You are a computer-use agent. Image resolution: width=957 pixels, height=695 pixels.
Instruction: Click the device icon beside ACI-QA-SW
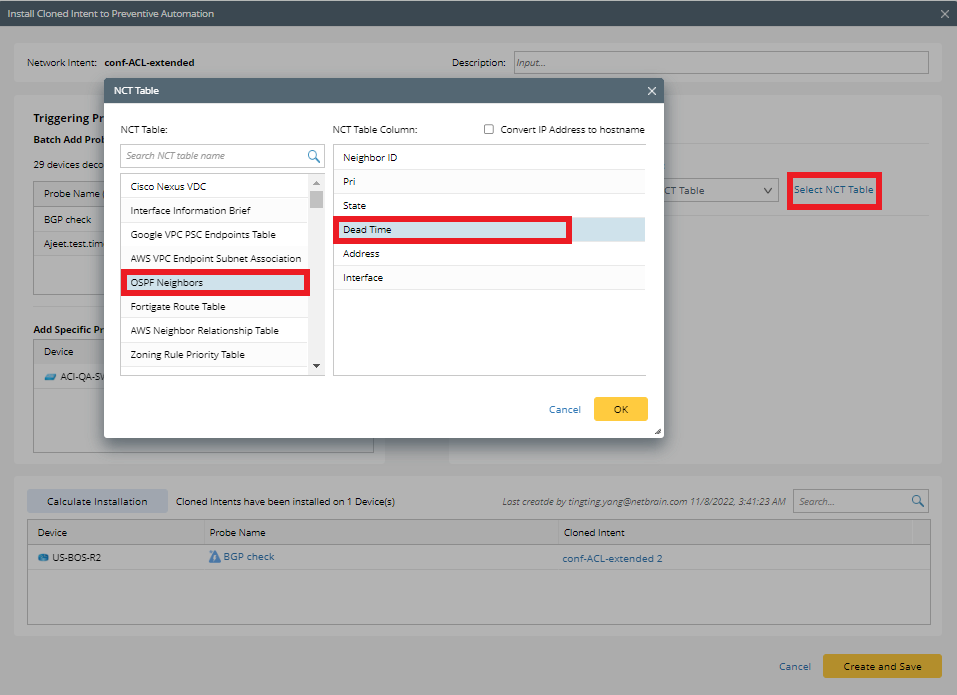[x=50, y=376]
